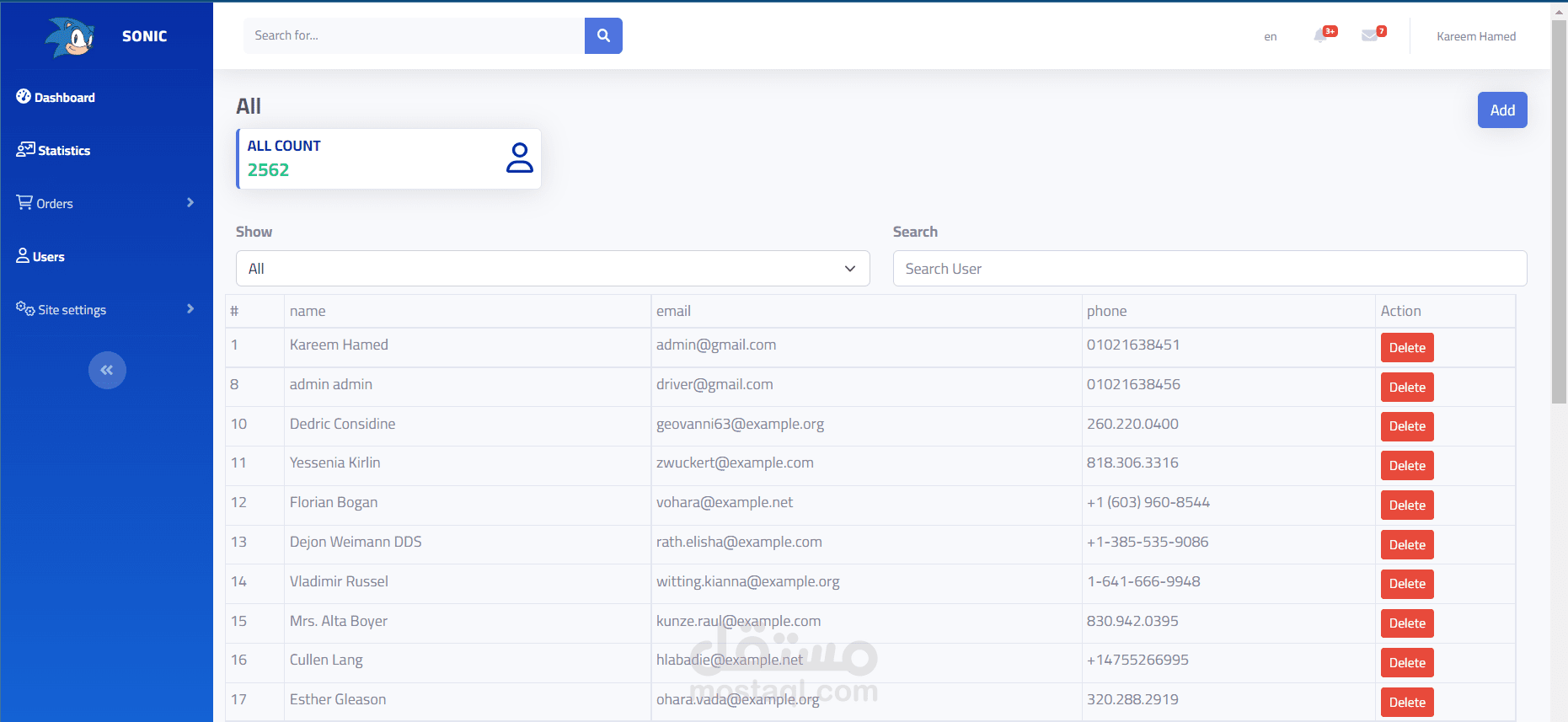Click the page vertical scrollbar thumb
Image resolution: width=1568 pixels, height=722 pixels.
pyautogui.click(x=1559, y=211)
